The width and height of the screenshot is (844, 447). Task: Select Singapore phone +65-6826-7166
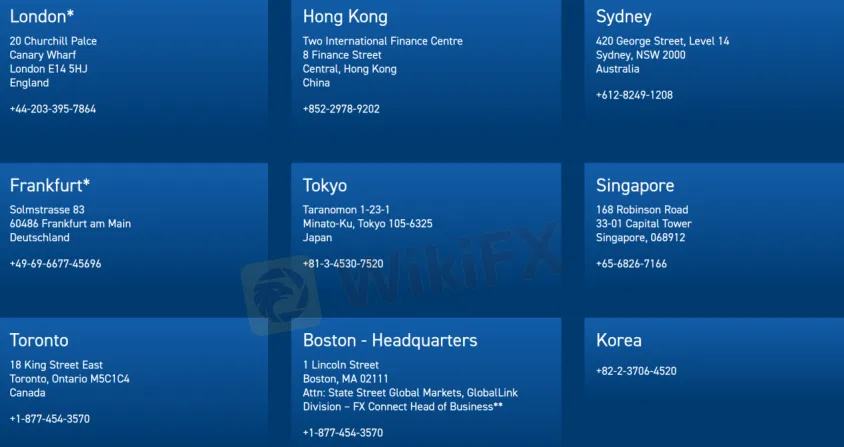pos(631,264)
